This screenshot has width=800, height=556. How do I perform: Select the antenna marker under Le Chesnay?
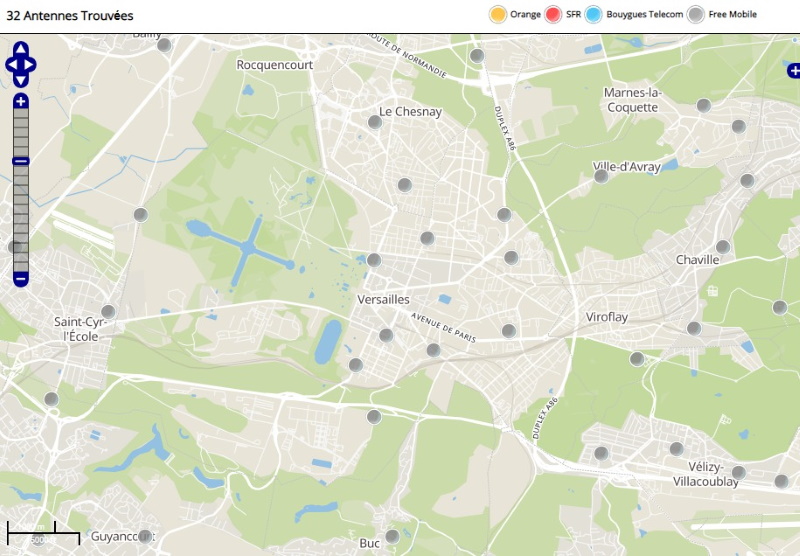pos(375,122)
